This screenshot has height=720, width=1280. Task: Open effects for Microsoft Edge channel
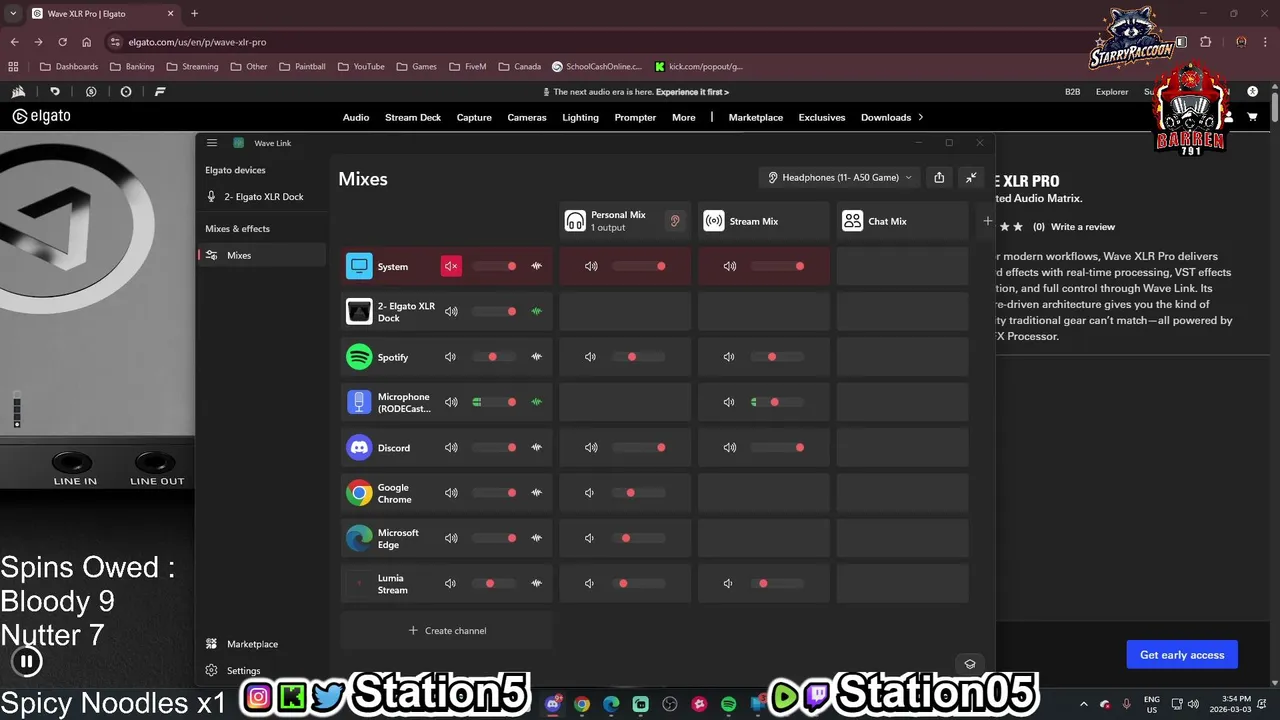(537, 538)
